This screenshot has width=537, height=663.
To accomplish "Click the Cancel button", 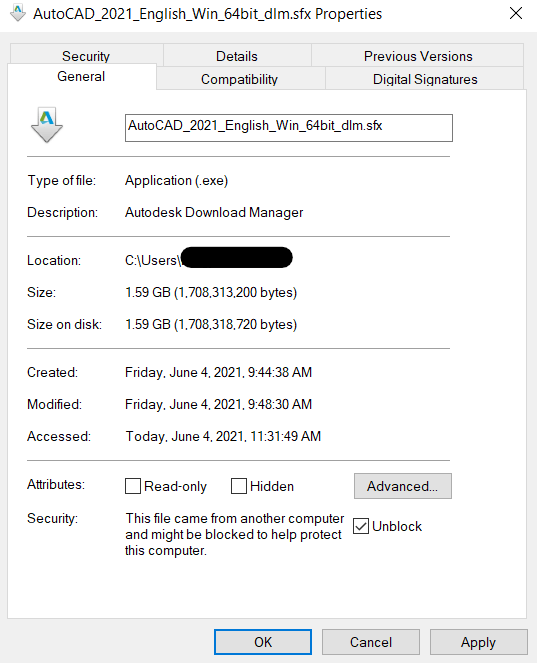I will (371, 642).
